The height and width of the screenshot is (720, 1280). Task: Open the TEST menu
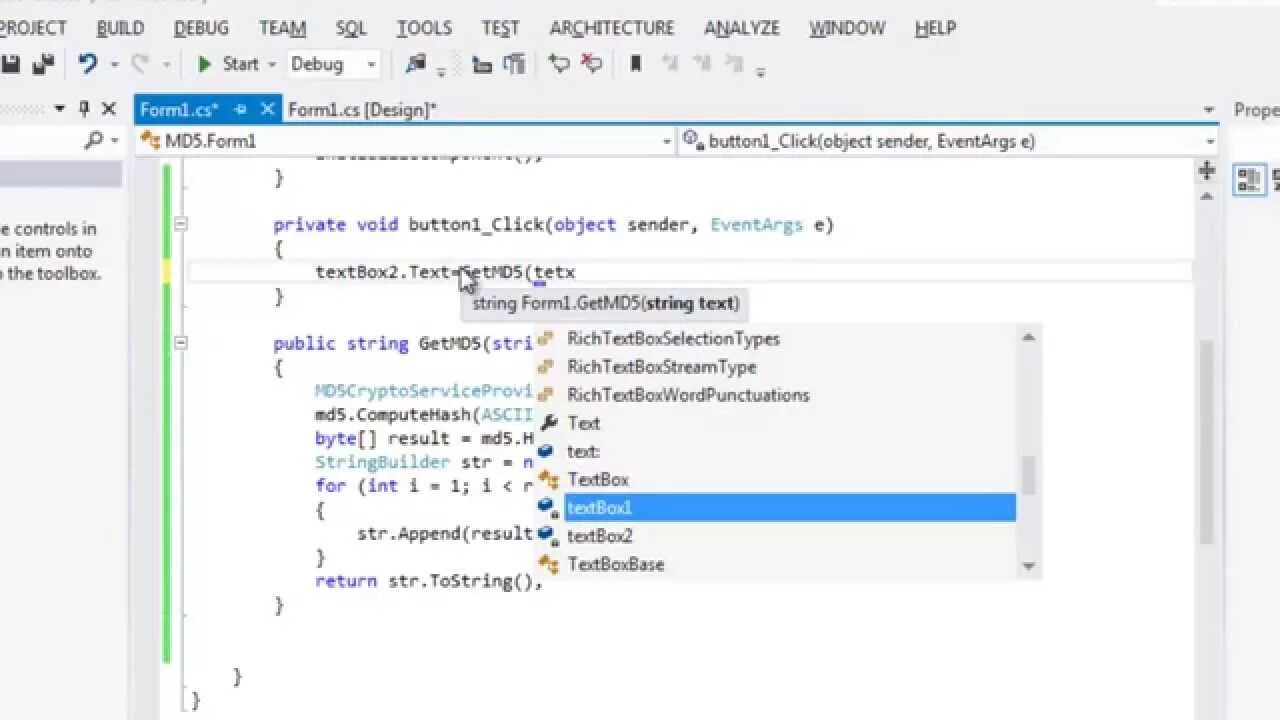click(x=500, y=28)
